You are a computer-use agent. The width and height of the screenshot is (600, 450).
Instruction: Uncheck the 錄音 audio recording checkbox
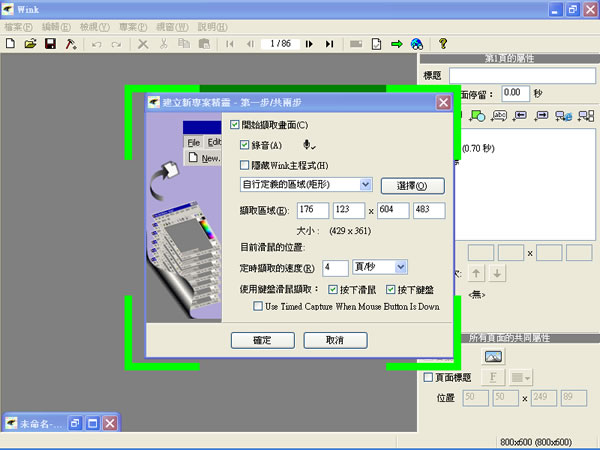pyautogui.click(x=245, y=145)
